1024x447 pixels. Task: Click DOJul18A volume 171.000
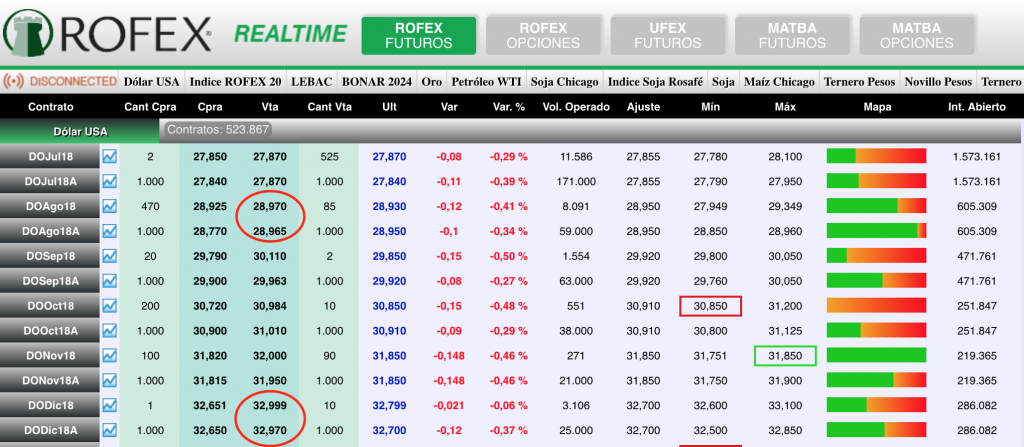pos(576,182)
